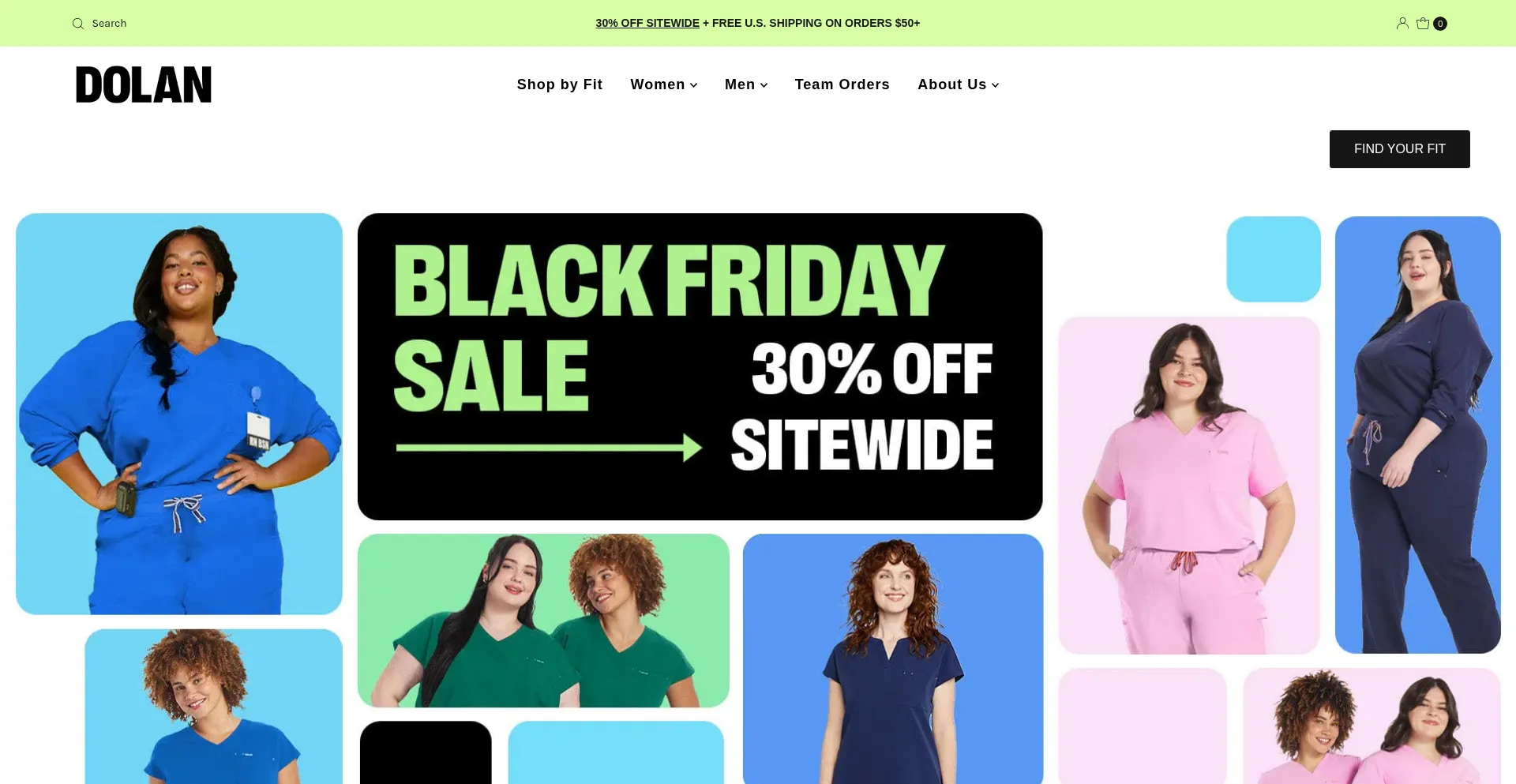Open the shopping cart bag icon

(1423, 23)
